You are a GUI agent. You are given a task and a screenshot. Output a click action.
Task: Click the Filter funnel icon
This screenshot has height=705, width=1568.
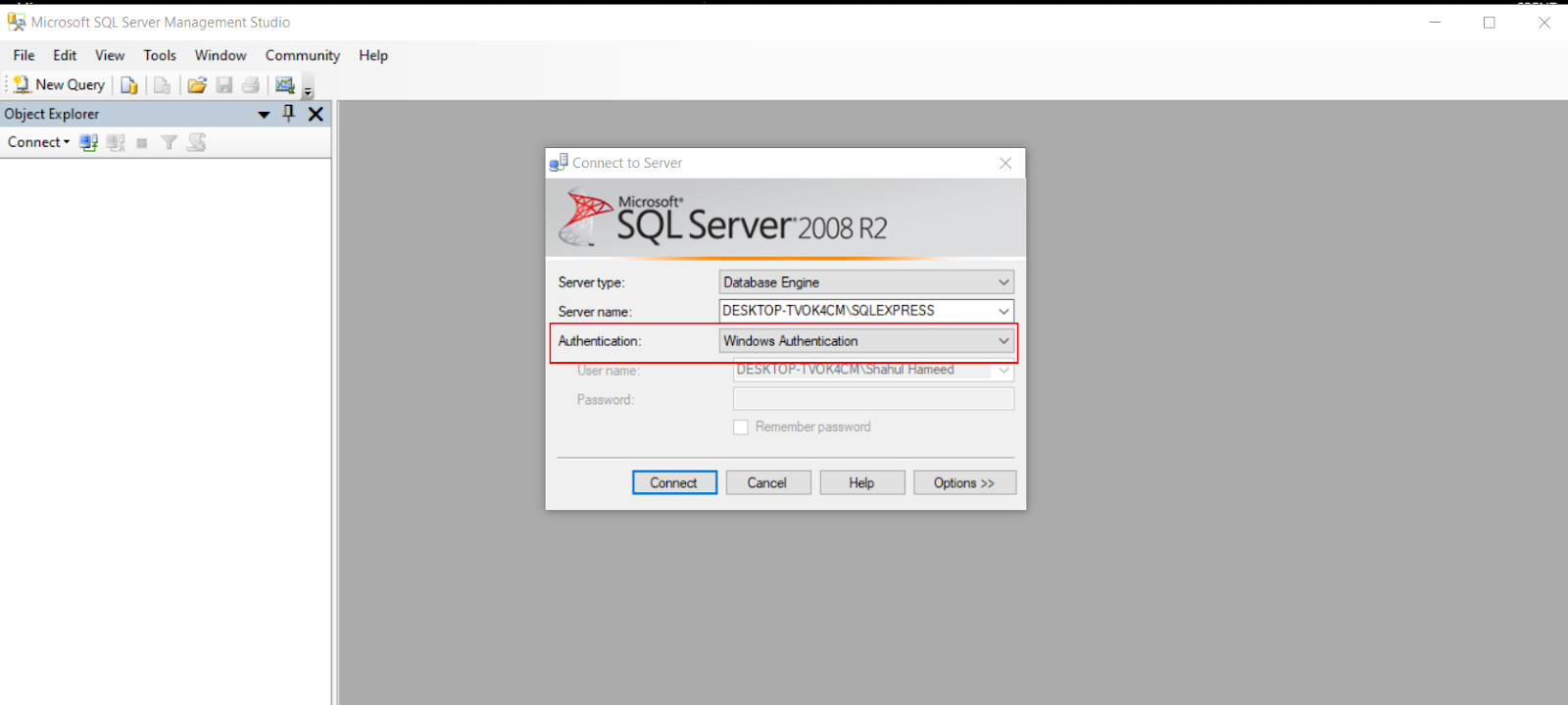[169, 142]
